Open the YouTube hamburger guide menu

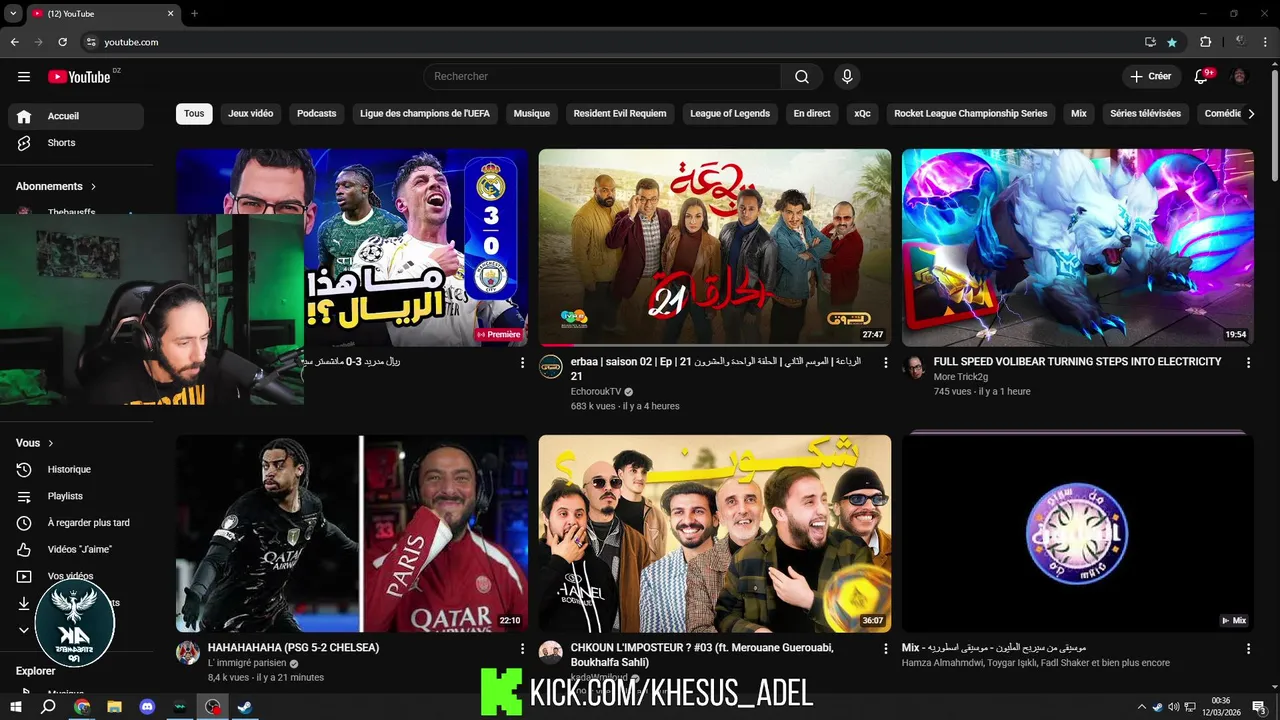[24, 77]
